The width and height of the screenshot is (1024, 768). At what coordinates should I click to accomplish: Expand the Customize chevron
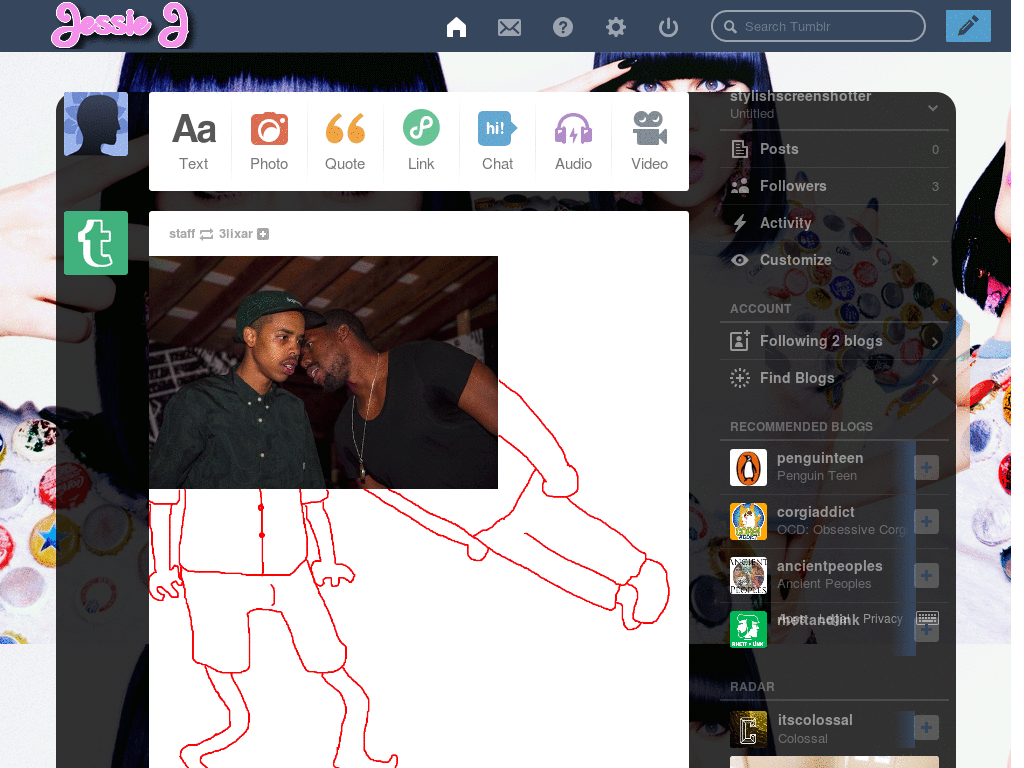tap(935, 261)
